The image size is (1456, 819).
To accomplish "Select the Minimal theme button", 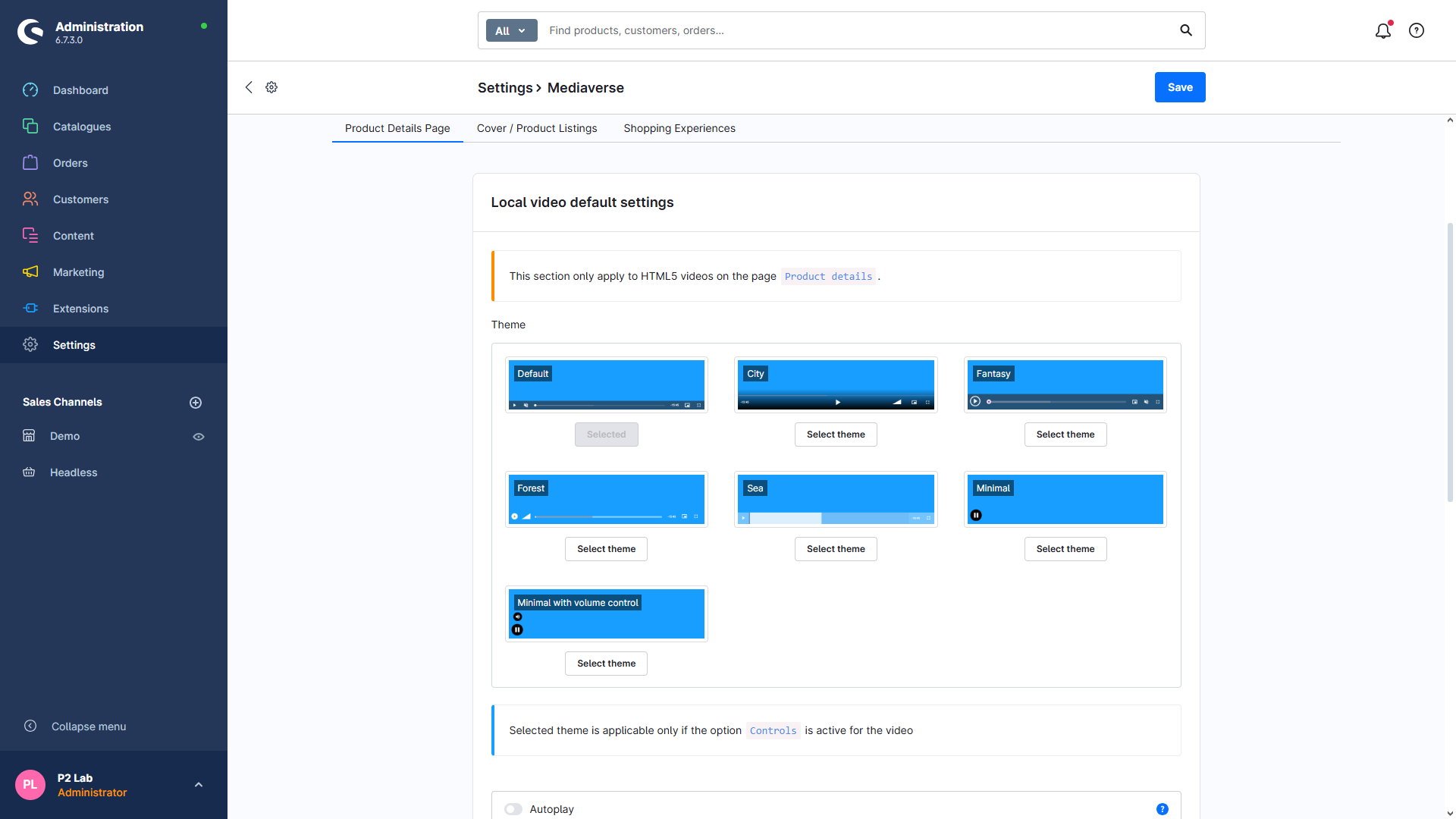I will [x=1065, y=549].
